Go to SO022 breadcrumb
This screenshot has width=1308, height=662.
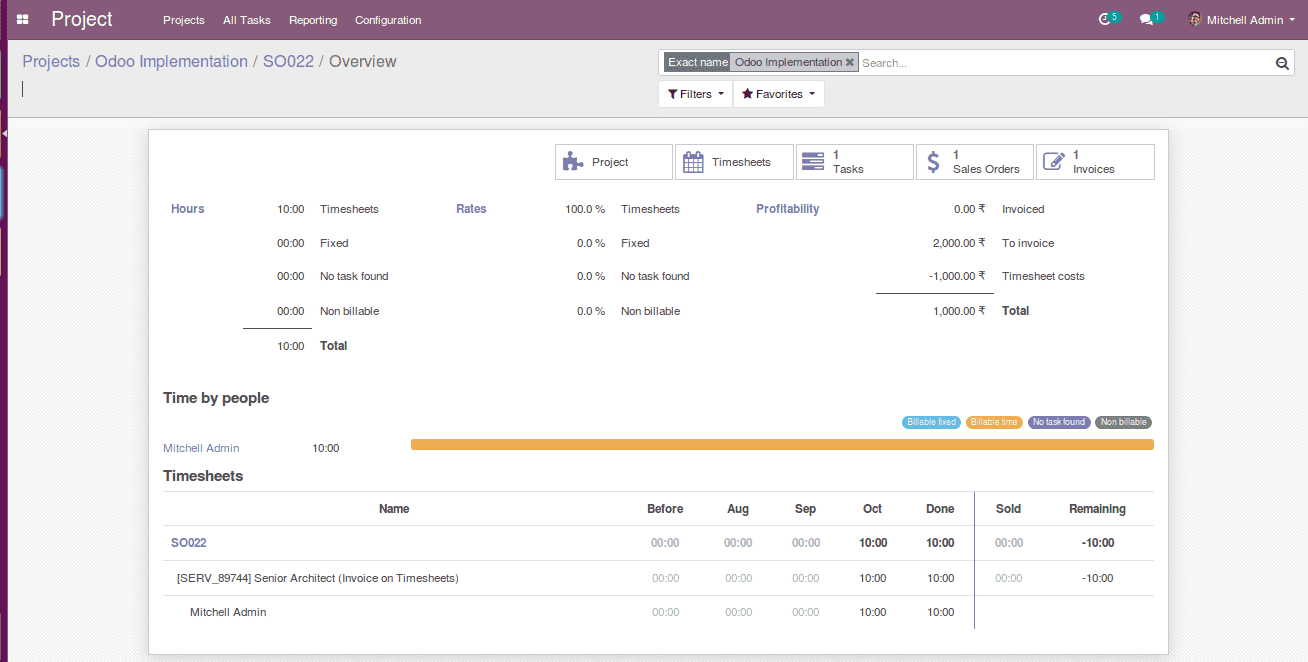pyautogui.click(x=288, y=61)
